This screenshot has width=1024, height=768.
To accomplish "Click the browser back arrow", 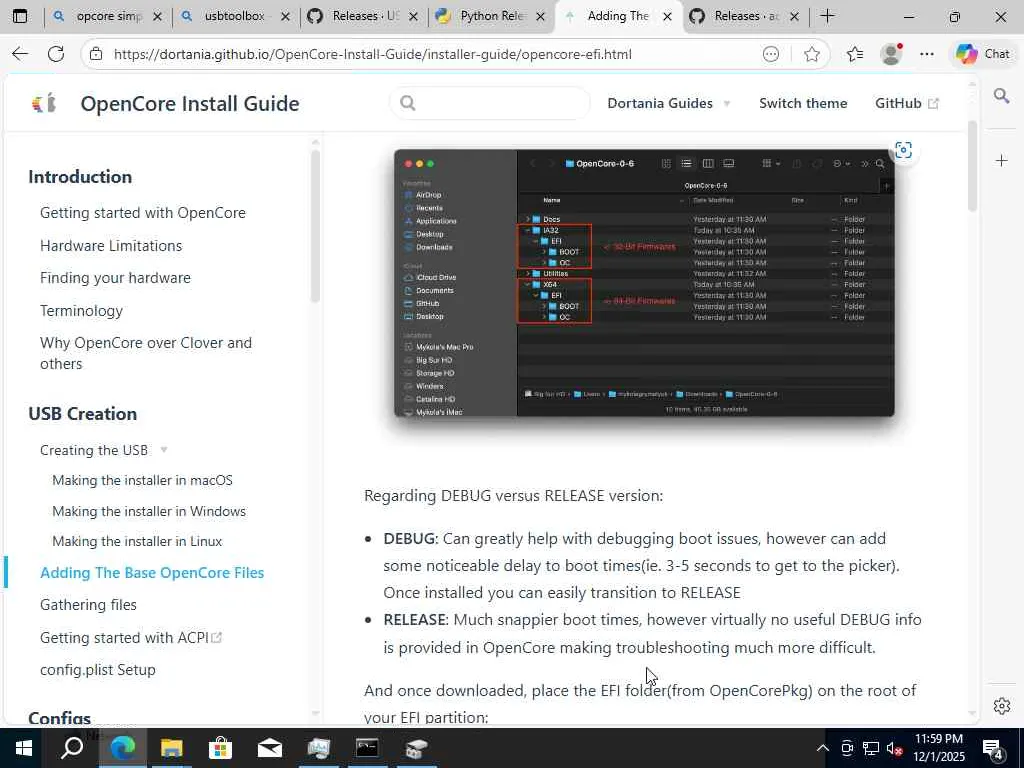I will 20,54.
